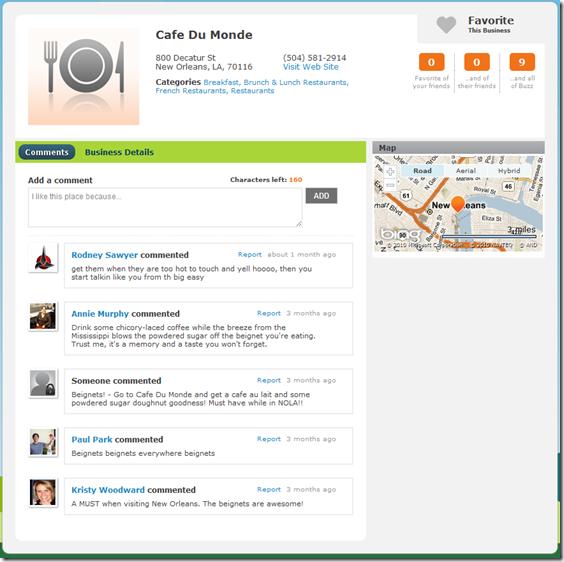Report the comment by Someone
This screenshot has width=564, height=562.
(x=269, y=380)
